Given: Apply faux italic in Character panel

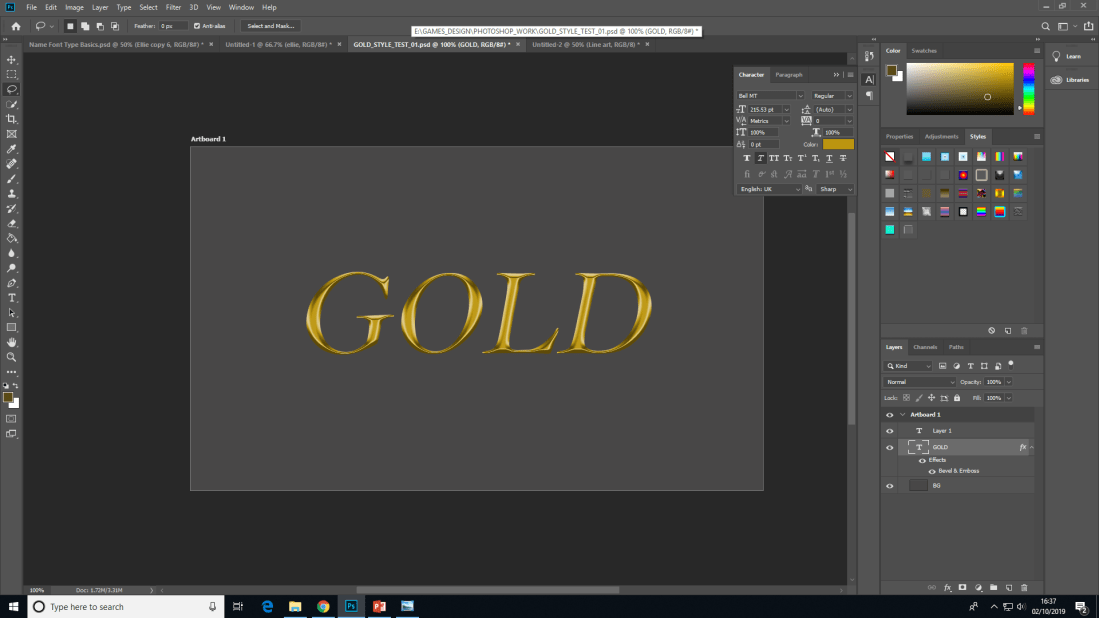Looking at the screenshot, I should (x=761, y=158).
